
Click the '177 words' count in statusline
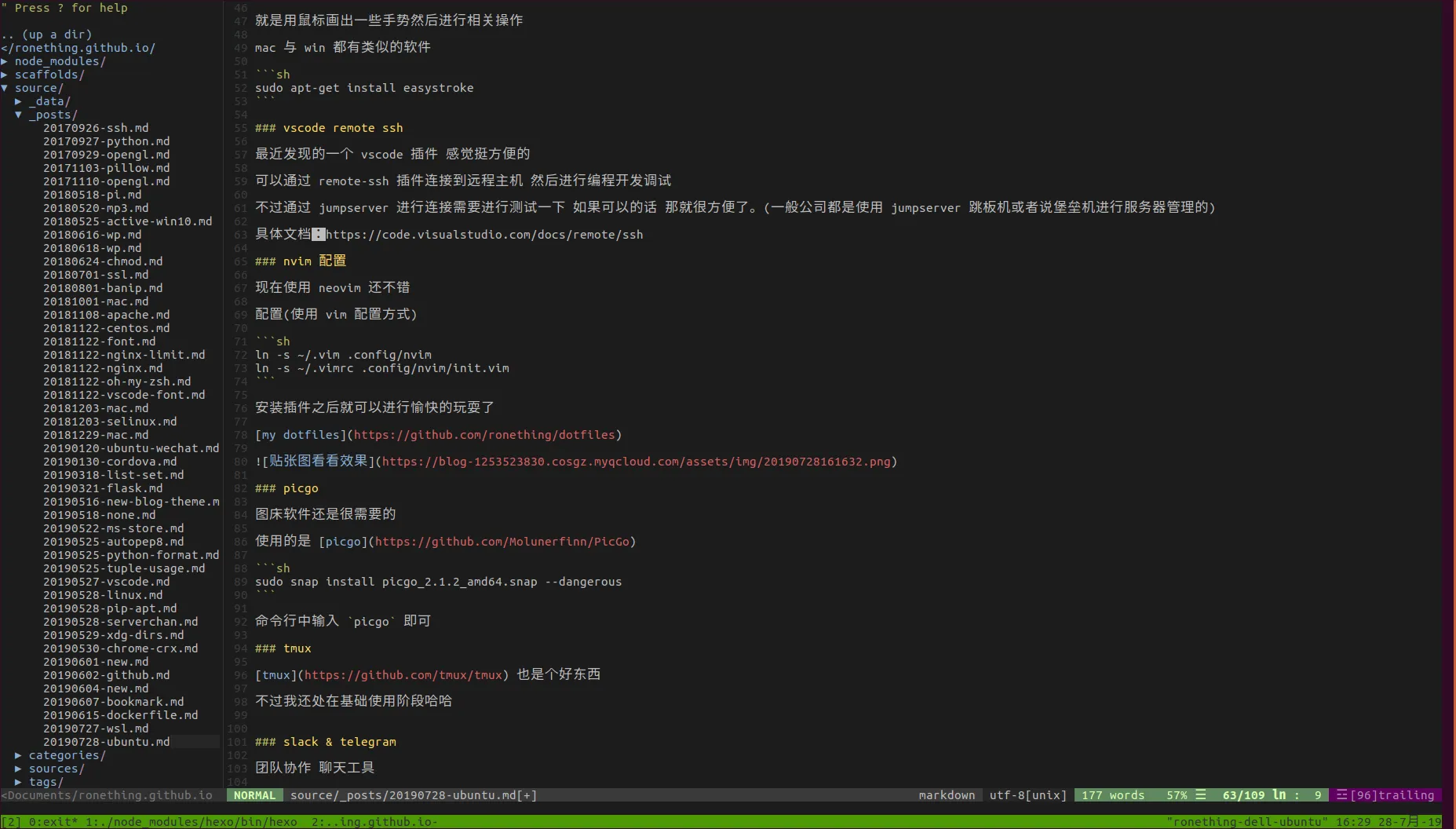[x=1113, y=795]
